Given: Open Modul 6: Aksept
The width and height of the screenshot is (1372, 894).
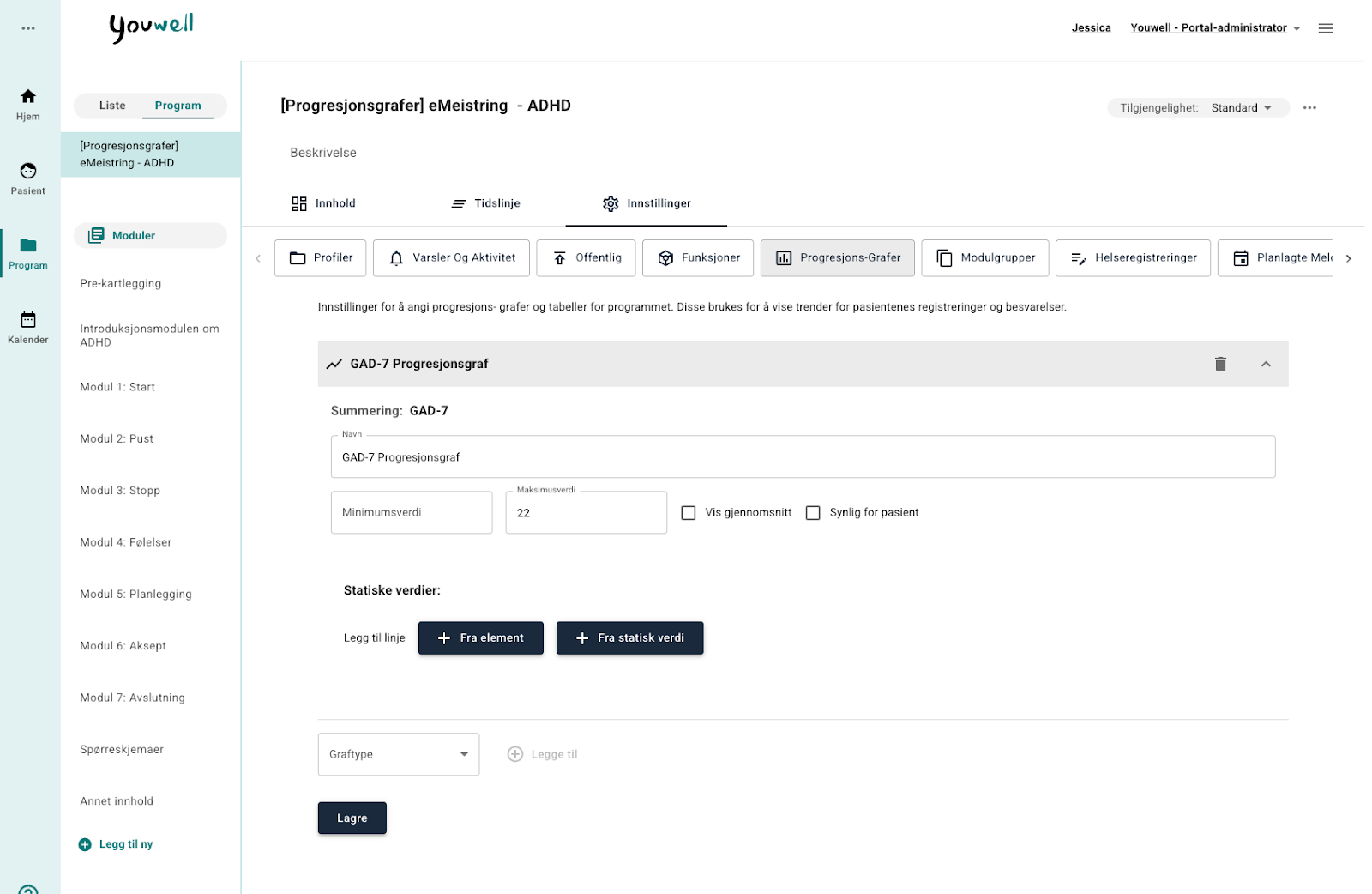Looking at the screenshot, I should [x=123, y=646].
